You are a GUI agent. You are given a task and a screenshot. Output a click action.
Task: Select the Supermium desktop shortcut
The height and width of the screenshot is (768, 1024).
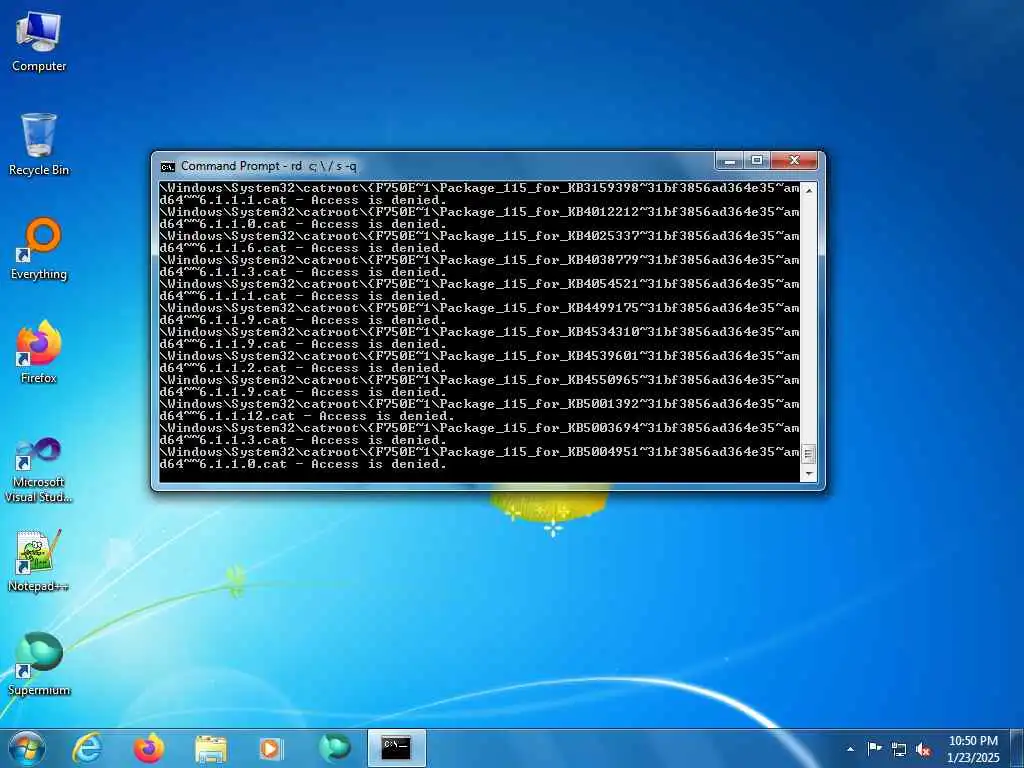coord(39,665)
